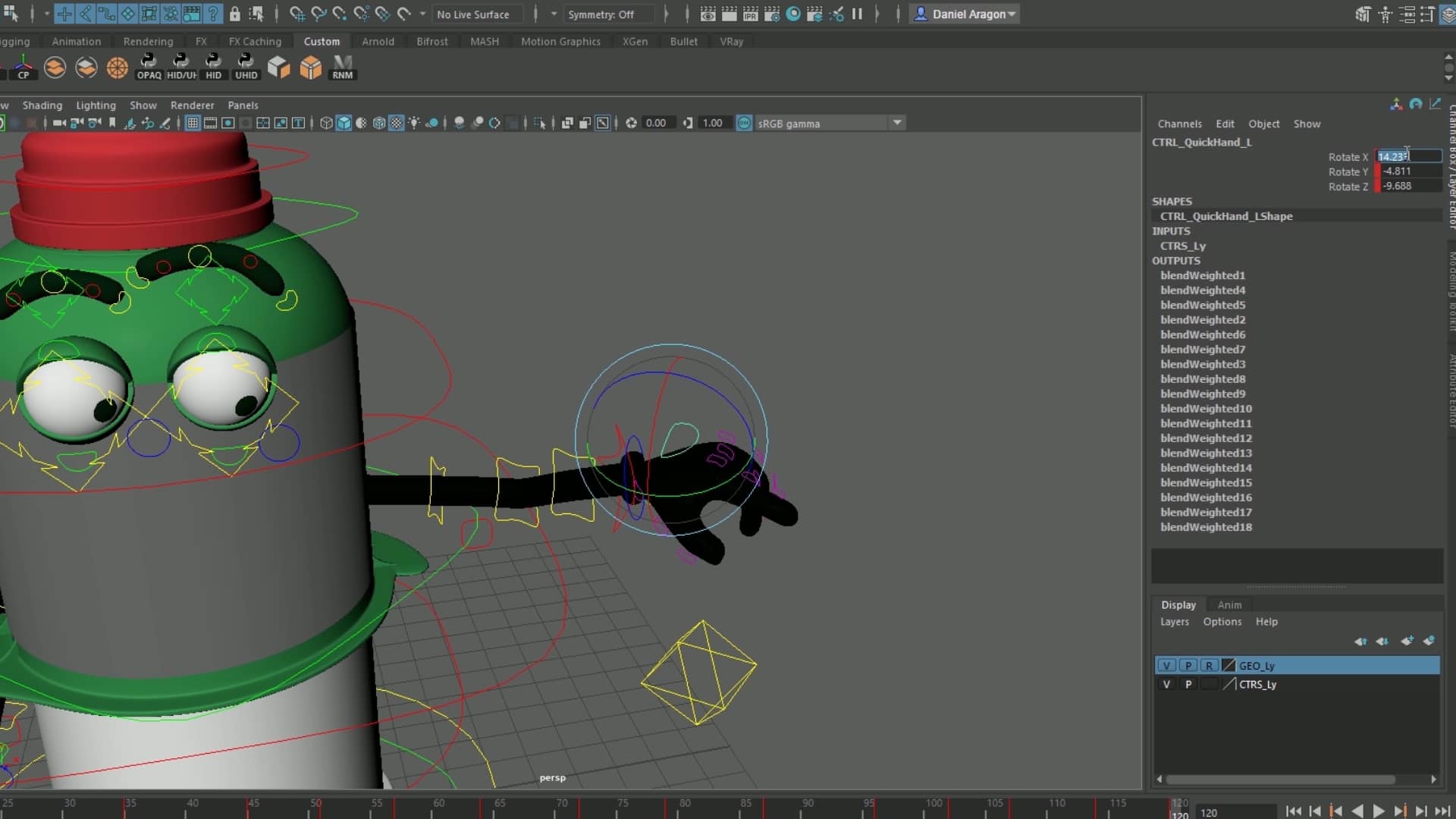Toggle viewport grid display icon
The height and width of the screenshot is (819, 1456).
coord(193,123)
